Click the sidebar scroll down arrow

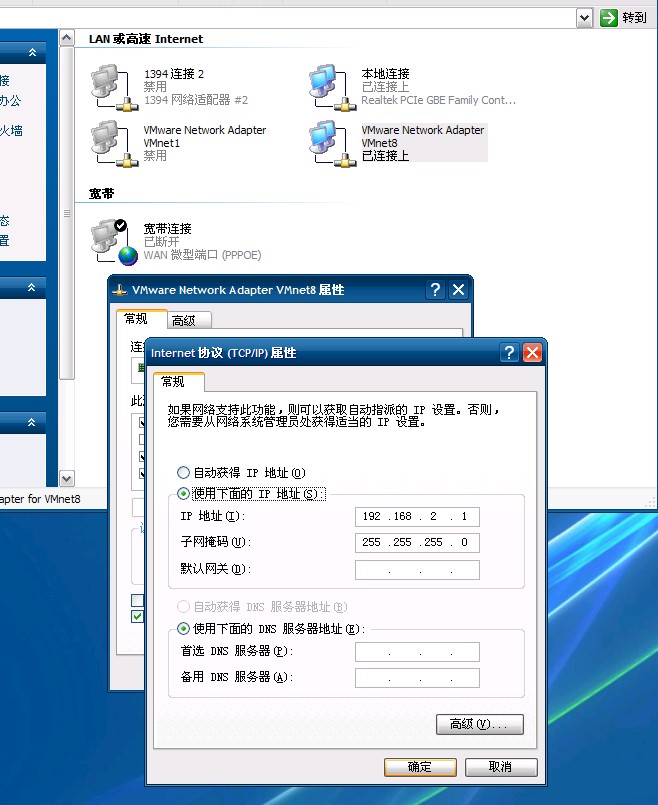point(67,478)
